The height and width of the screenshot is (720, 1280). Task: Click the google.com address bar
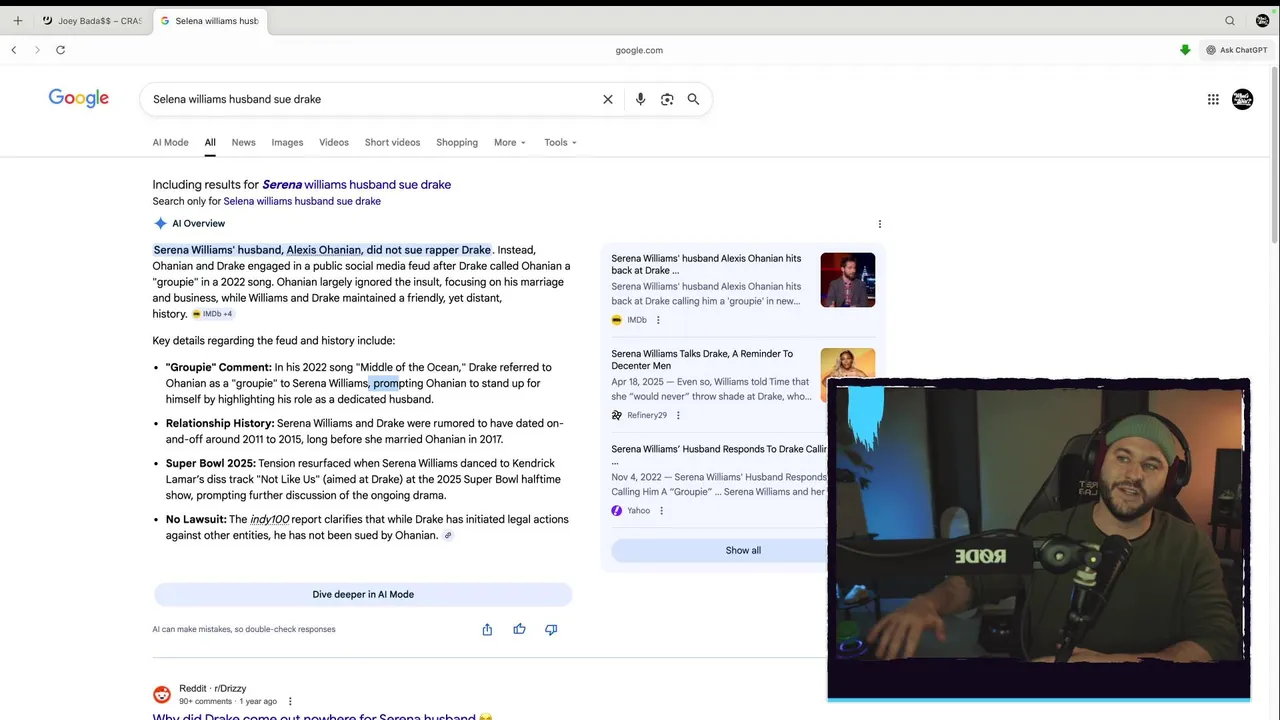pyautogui.click(x=639, y=50)
